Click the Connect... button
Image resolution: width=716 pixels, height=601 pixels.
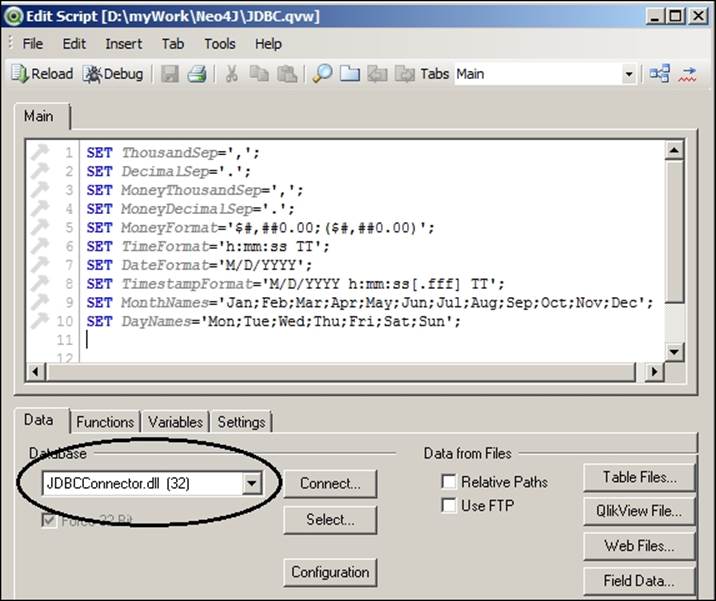(x=330, y=484)
